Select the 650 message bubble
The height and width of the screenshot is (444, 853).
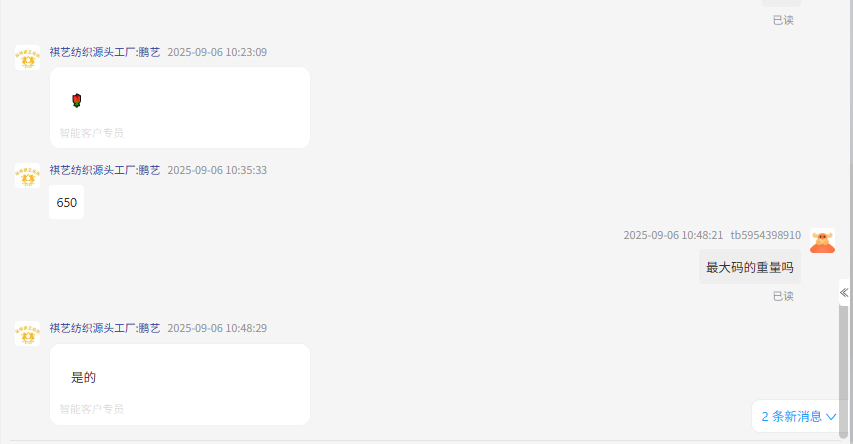point(66,202)
